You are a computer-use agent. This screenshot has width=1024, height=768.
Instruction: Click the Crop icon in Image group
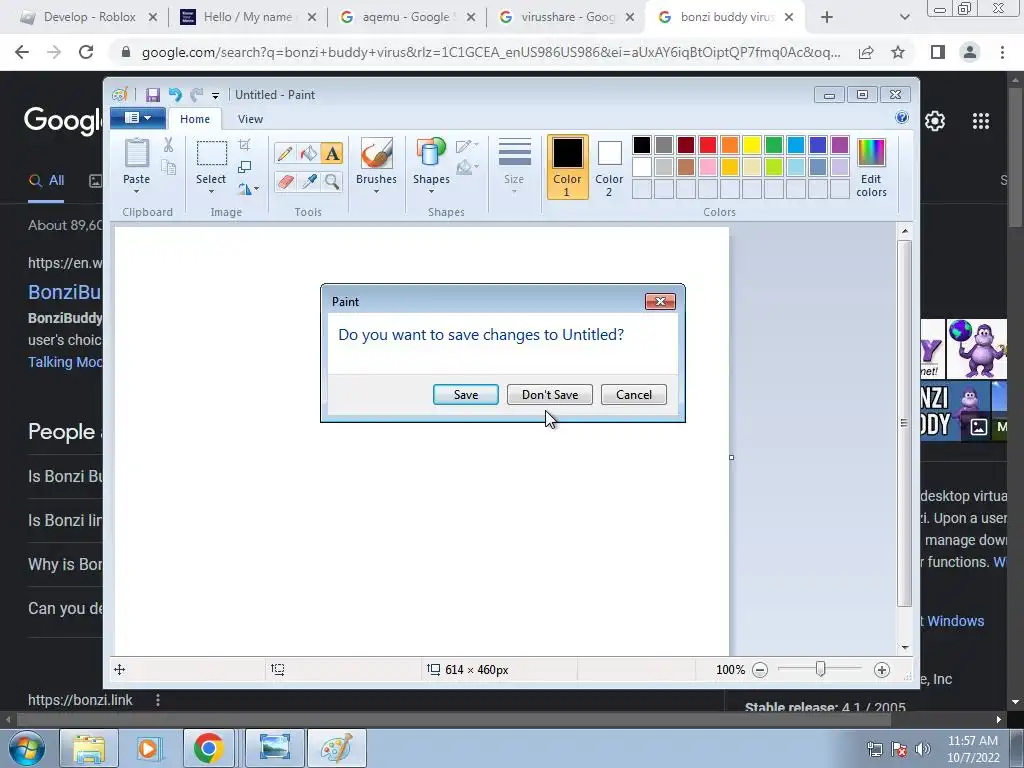244,145
